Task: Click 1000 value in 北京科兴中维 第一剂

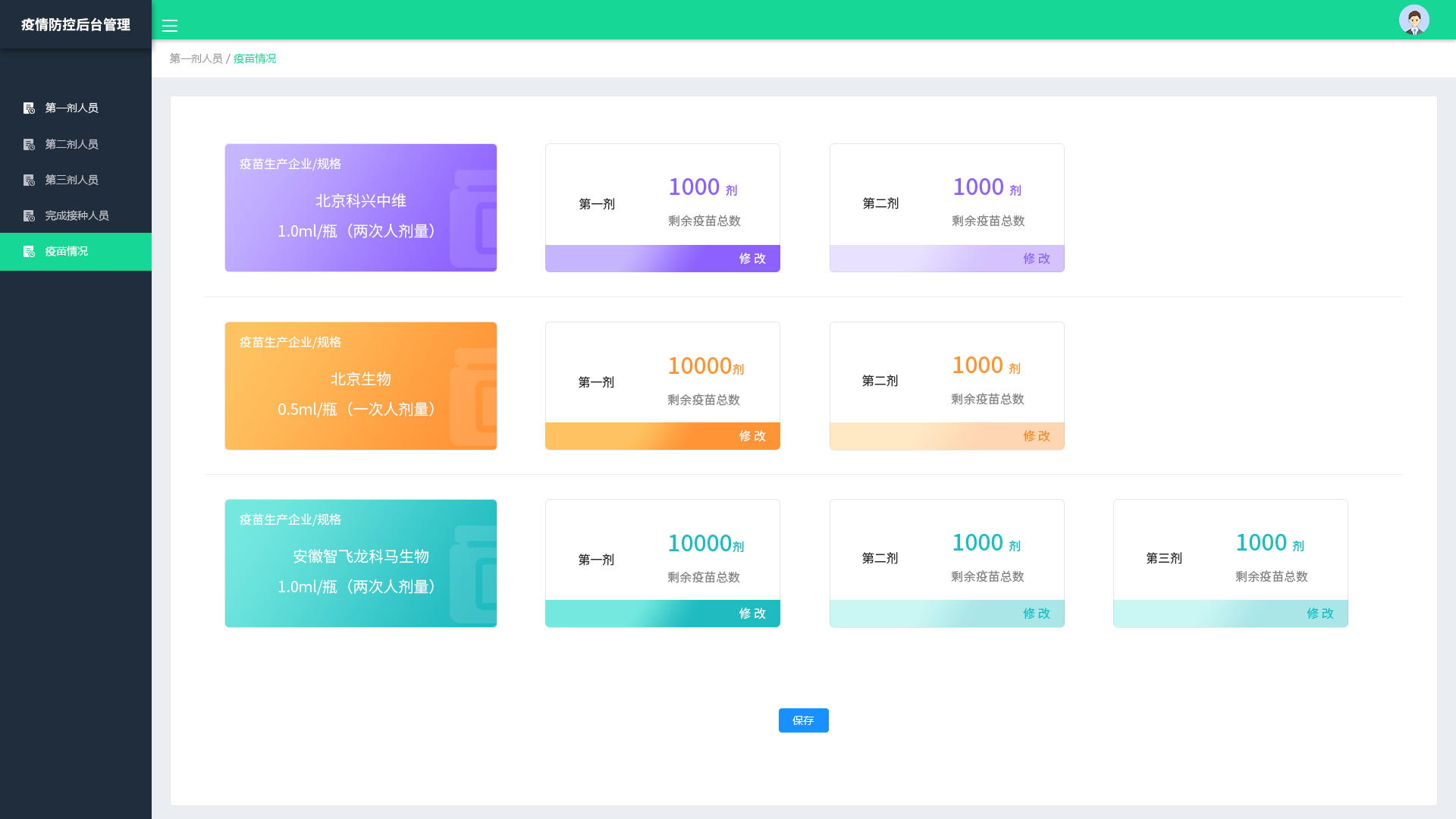Action: pos(694,187)
